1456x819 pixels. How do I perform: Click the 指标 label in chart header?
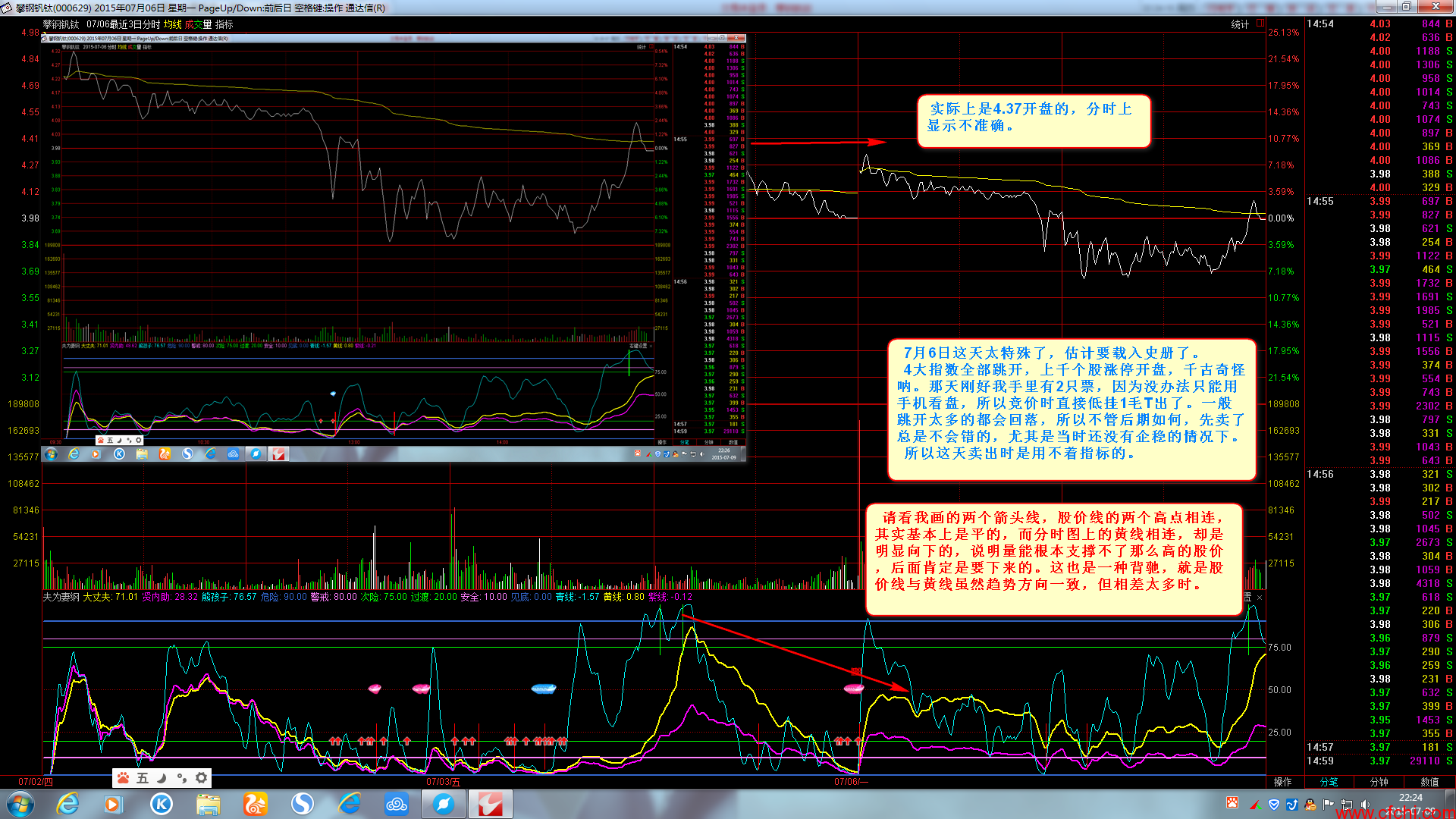pyautogui.click(x=224, y=24)
